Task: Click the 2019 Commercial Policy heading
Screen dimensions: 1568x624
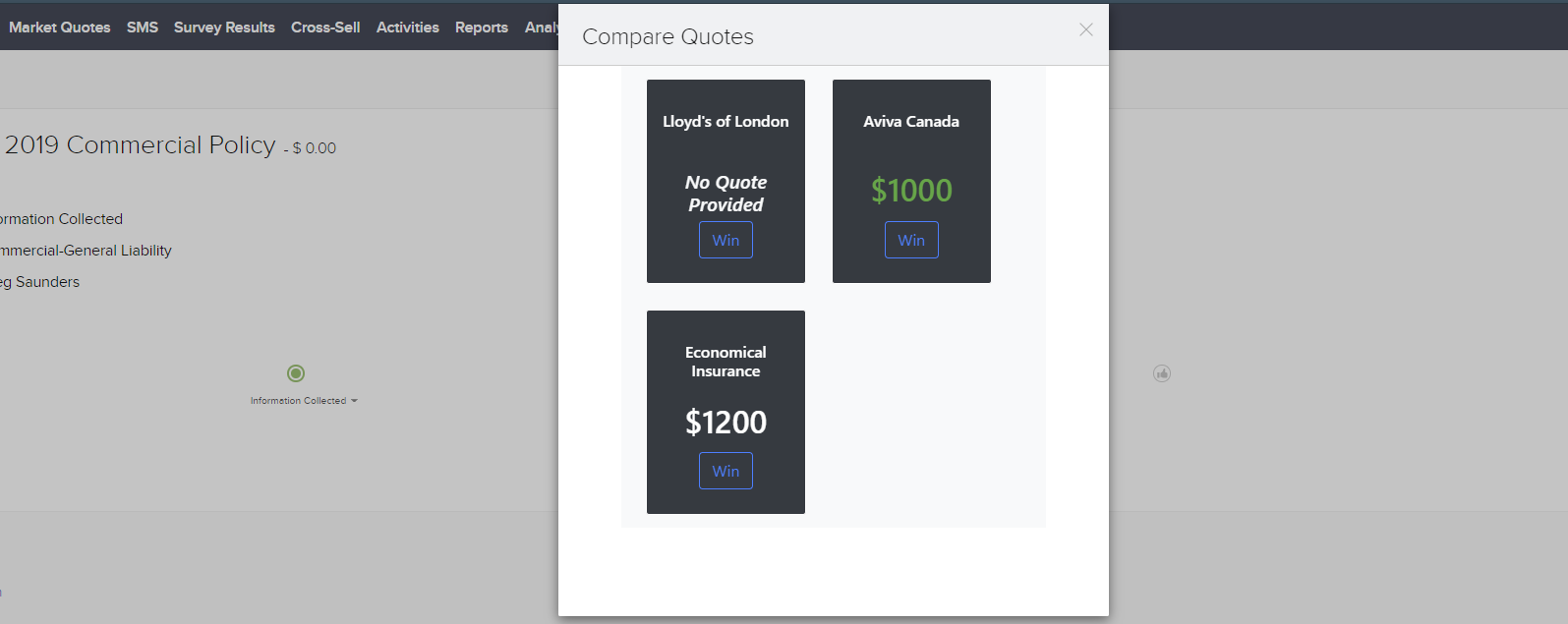Action: click(x=141, y=144)
